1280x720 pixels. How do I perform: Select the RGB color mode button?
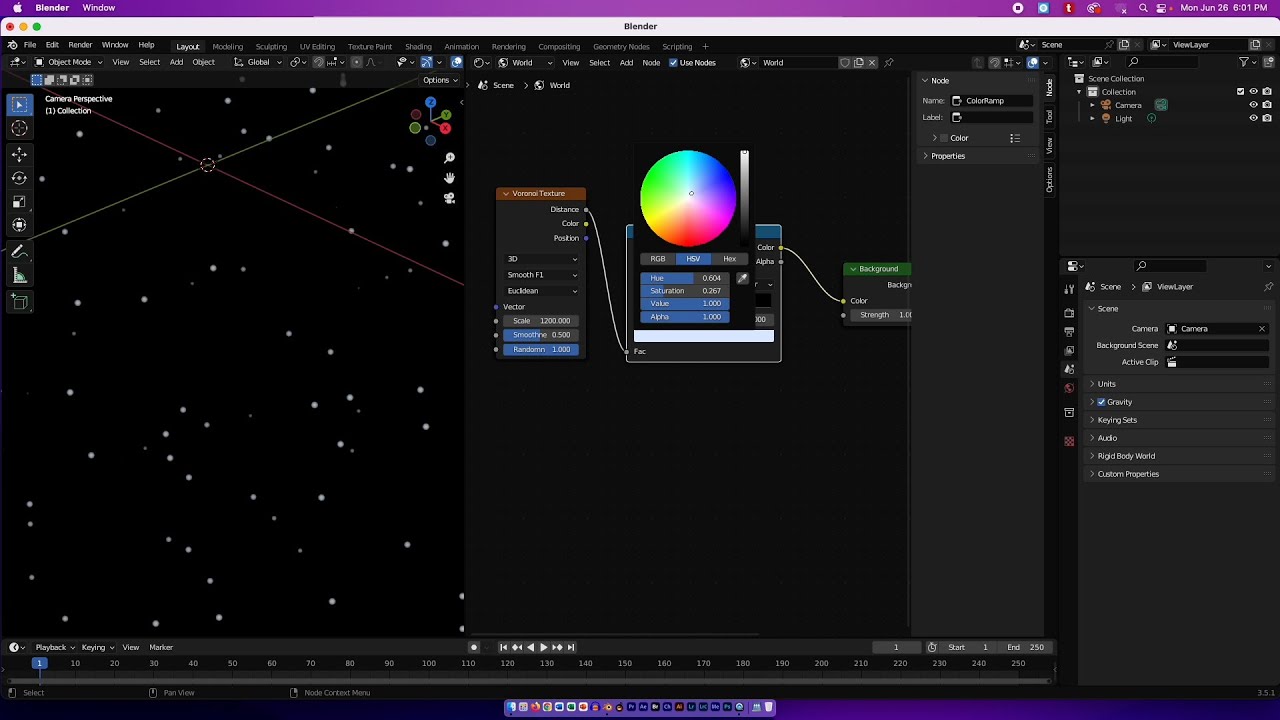pos(658,259)
